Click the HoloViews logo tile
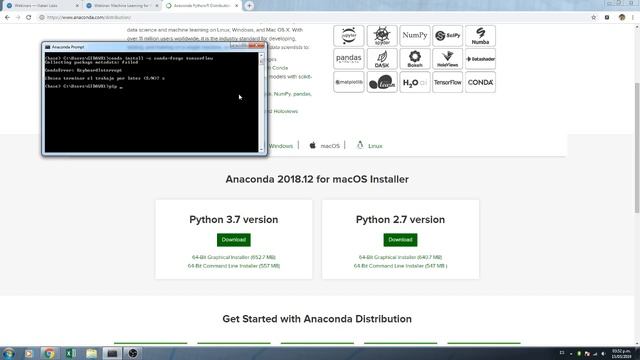The width and height of the screenshot is (640, 360). (447, 59)
